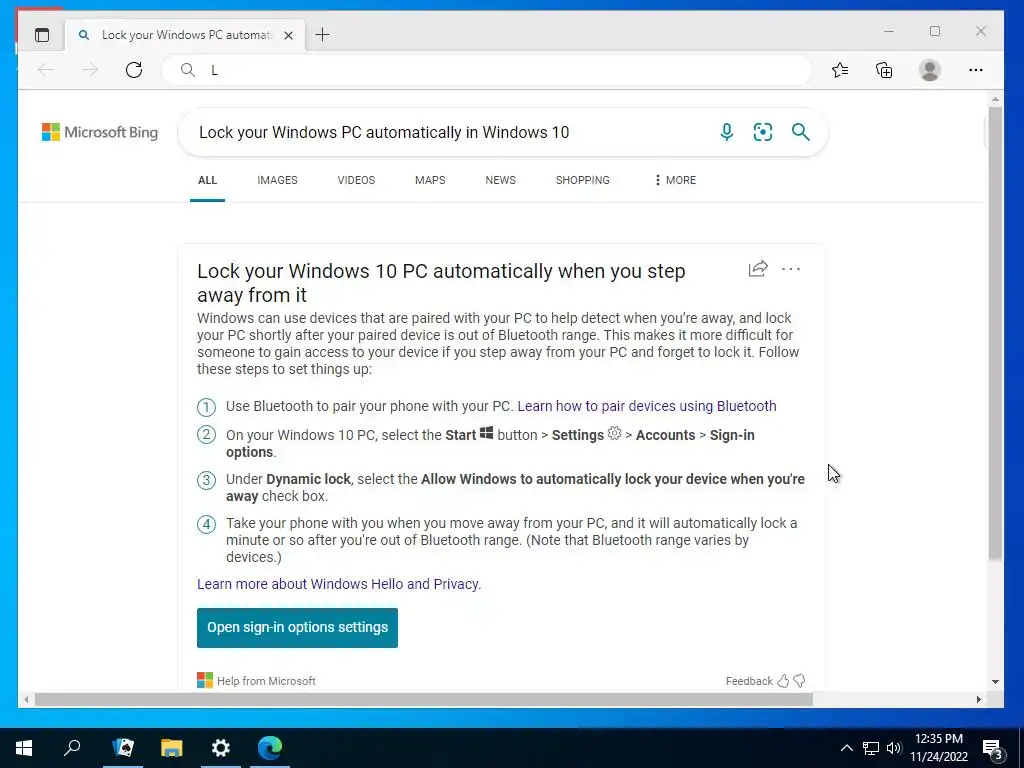Expand the MORE search categories menu
The height and width of the screenshot is (768, 1024).
[x=675, y=180]
